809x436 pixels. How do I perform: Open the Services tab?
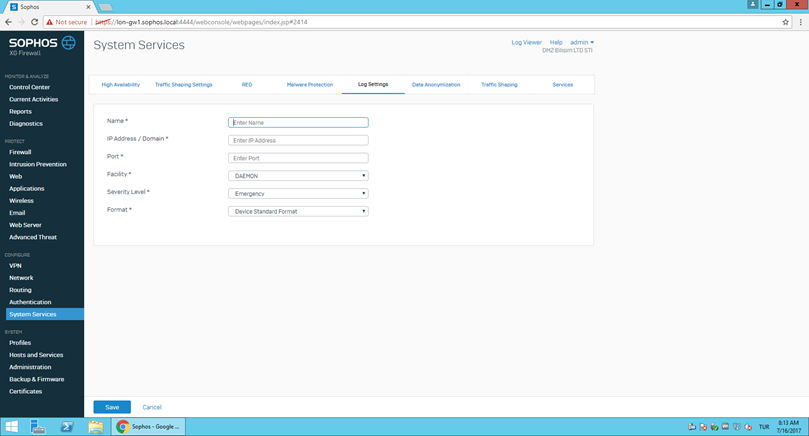tap(562, 85)
